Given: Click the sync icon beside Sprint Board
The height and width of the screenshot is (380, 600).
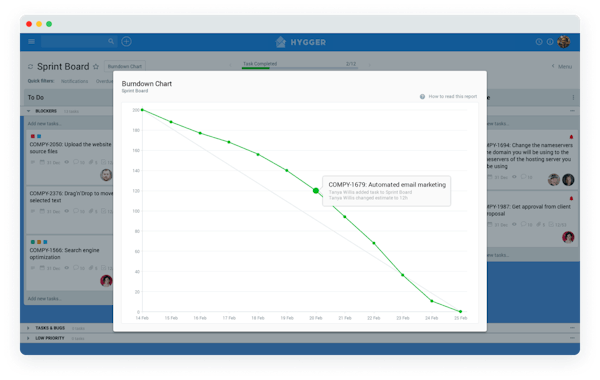Looking at the screenshot, I should pyautogui.click(x=31, y=67).
